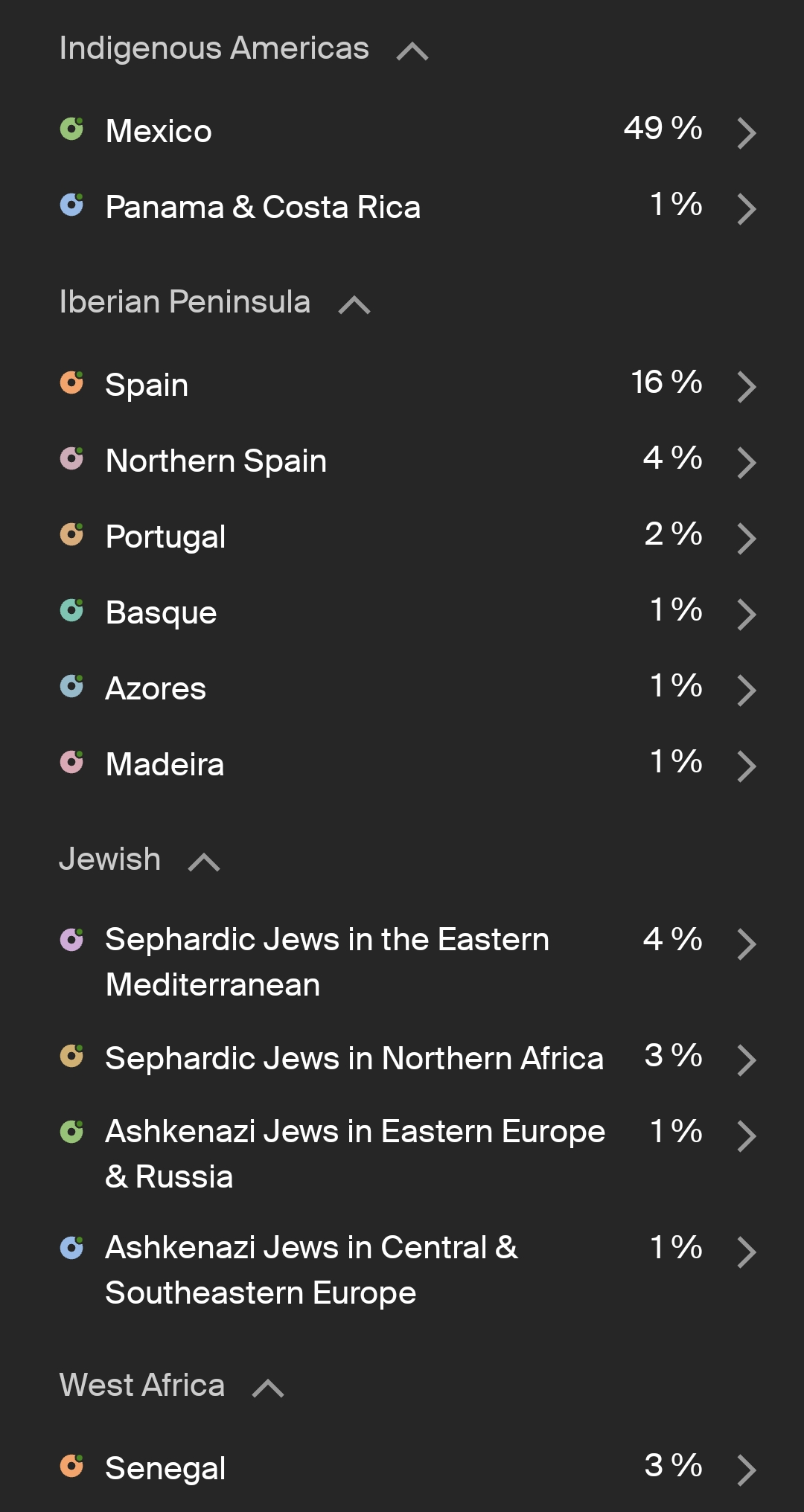Click the purple Sephardic Eastern Mediterranean swatch
Image resolution: width=804 pixels, height=1512 pixels.
click(71, 940)
